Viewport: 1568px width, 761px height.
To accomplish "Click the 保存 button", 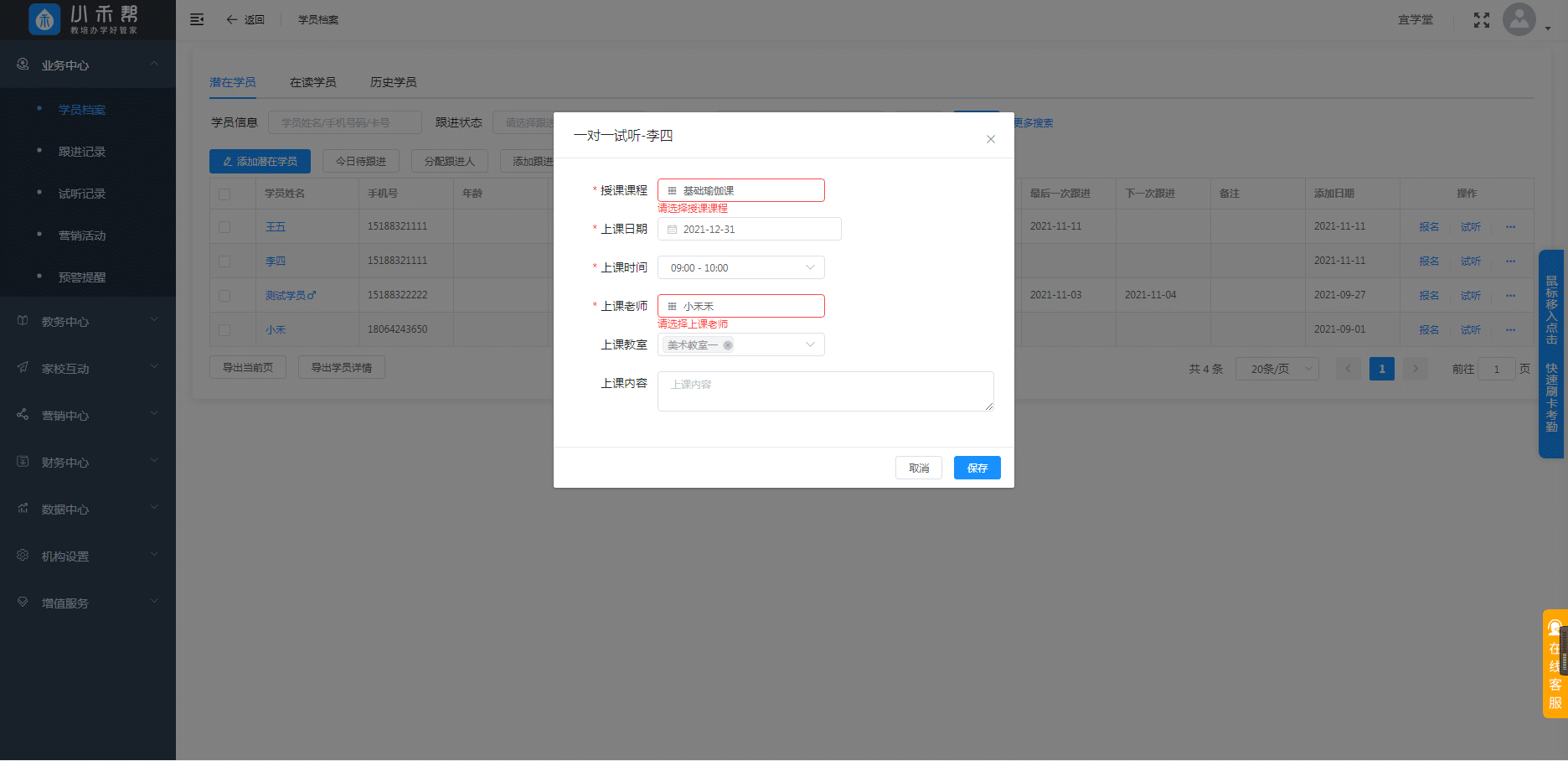I will [977, 468].
